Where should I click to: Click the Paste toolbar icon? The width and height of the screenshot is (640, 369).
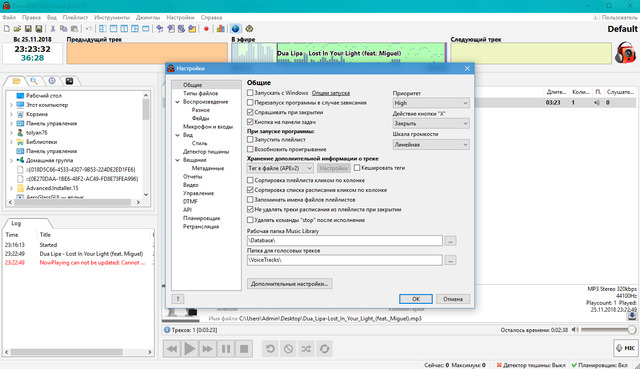click(x=74, y=29)
